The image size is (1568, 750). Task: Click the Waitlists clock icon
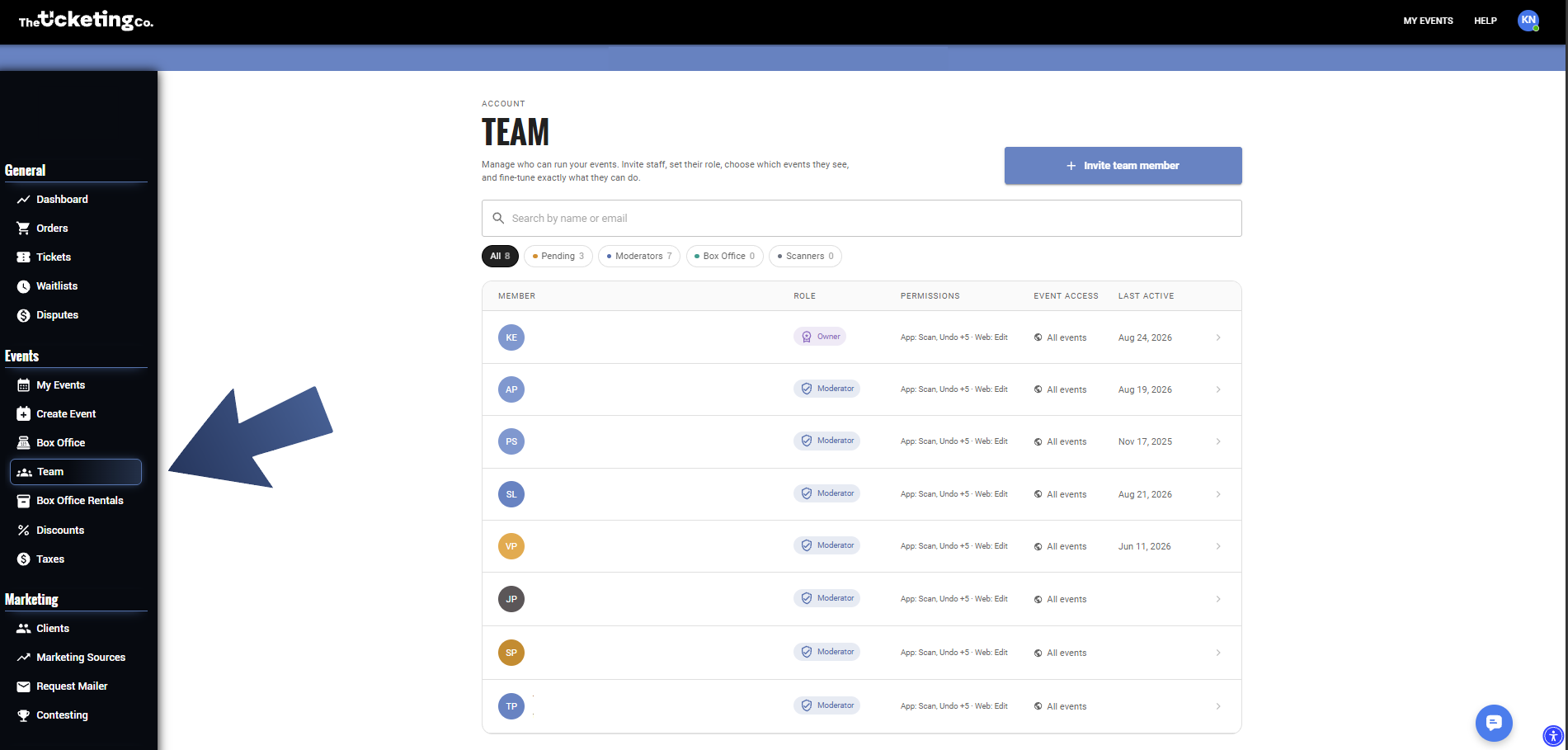click(x=23, y=286)
